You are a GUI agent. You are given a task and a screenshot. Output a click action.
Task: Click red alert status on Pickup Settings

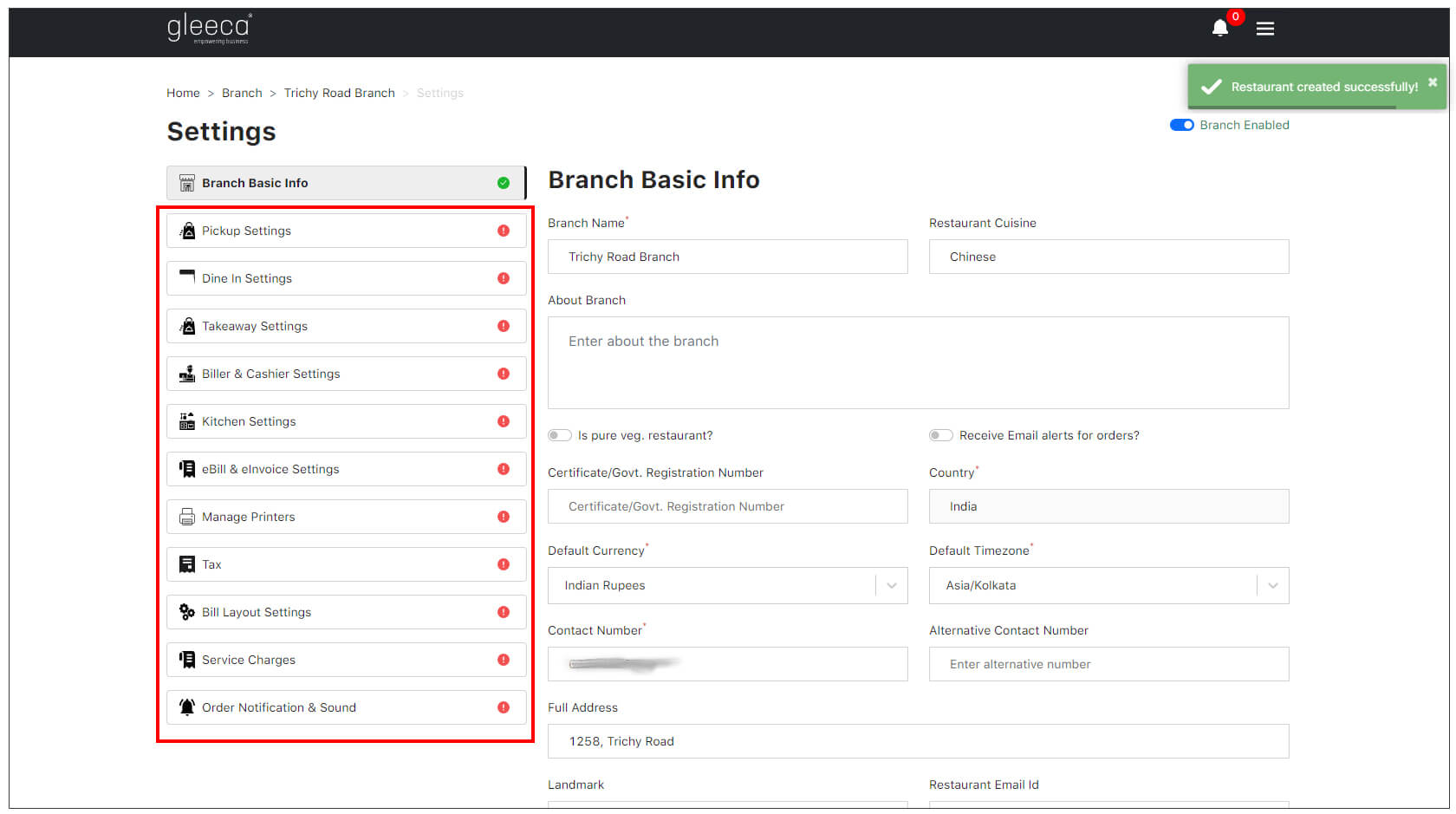click(504, 231)
